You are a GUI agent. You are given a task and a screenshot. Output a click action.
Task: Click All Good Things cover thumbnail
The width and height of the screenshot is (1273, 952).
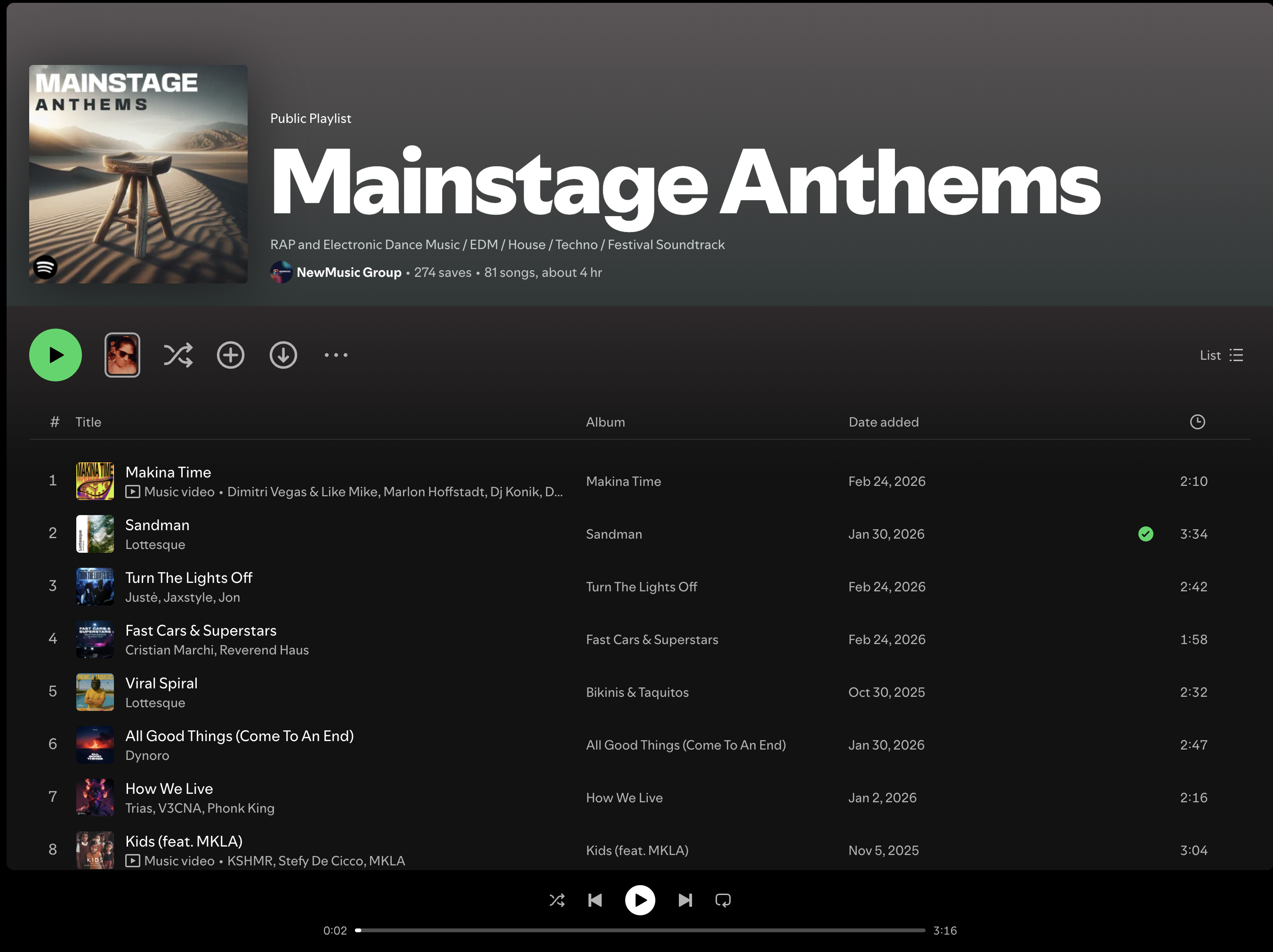coord(95,745)
